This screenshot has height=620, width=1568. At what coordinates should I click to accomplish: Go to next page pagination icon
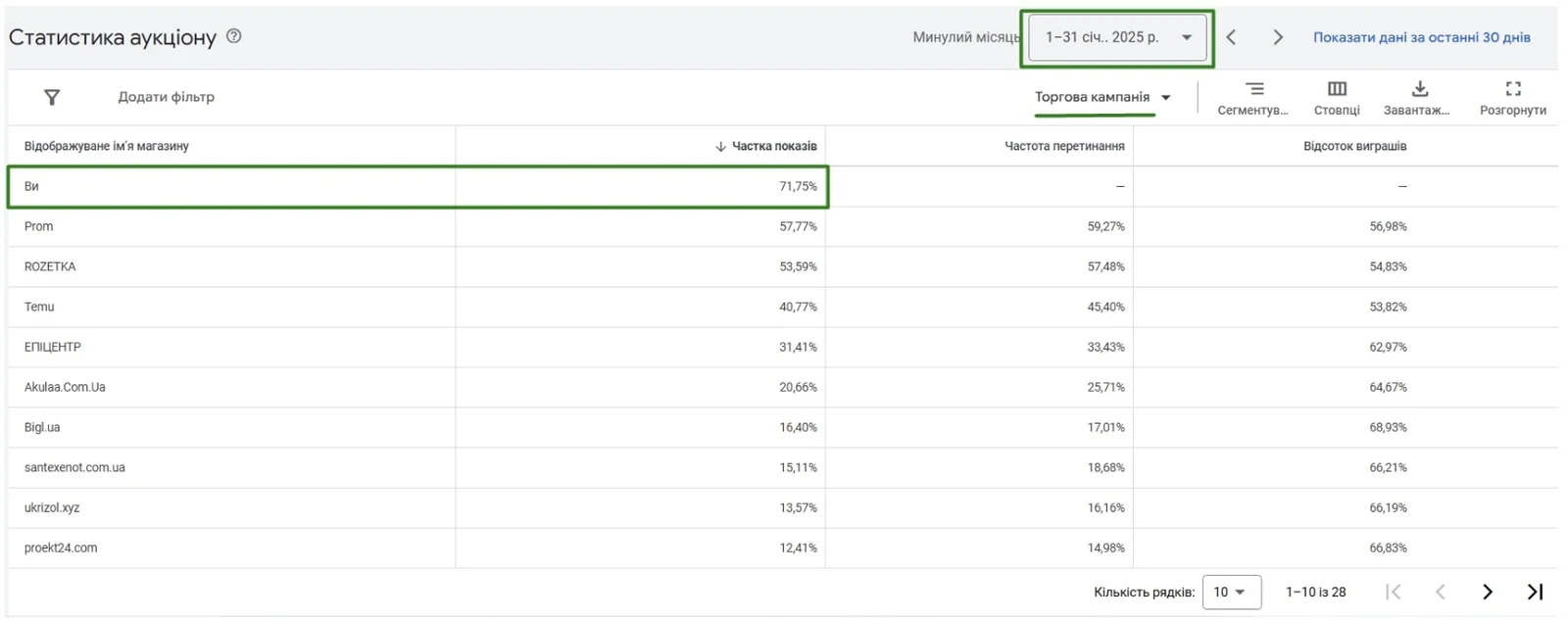1488,592
